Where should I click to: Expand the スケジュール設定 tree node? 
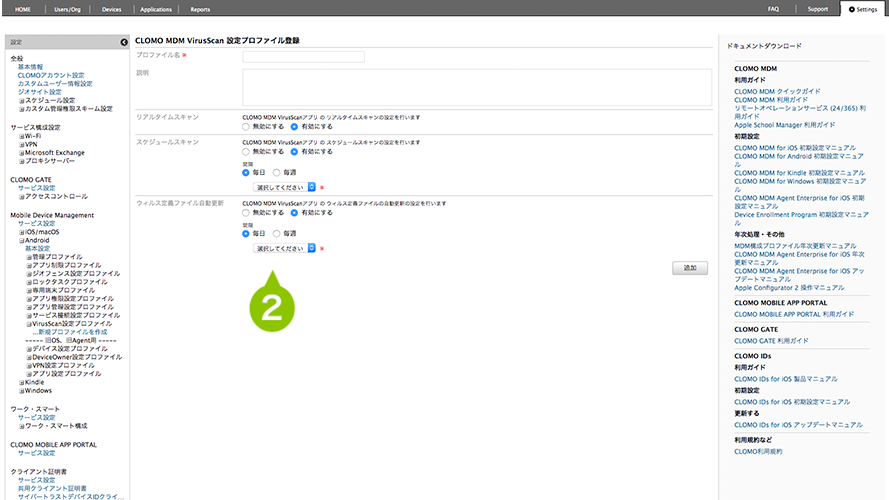point(22,101)
